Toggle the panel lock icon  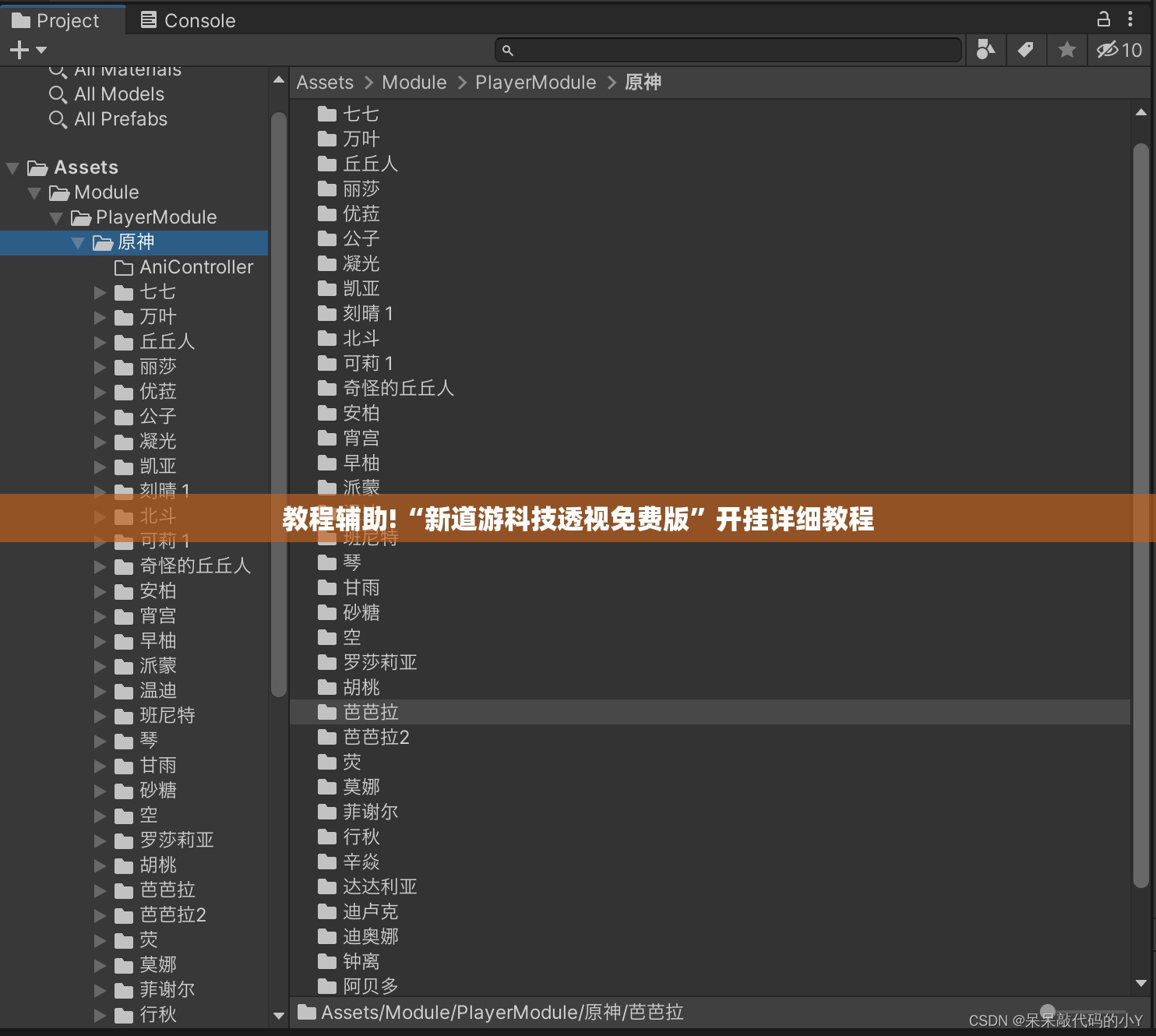coord(1103,19)
